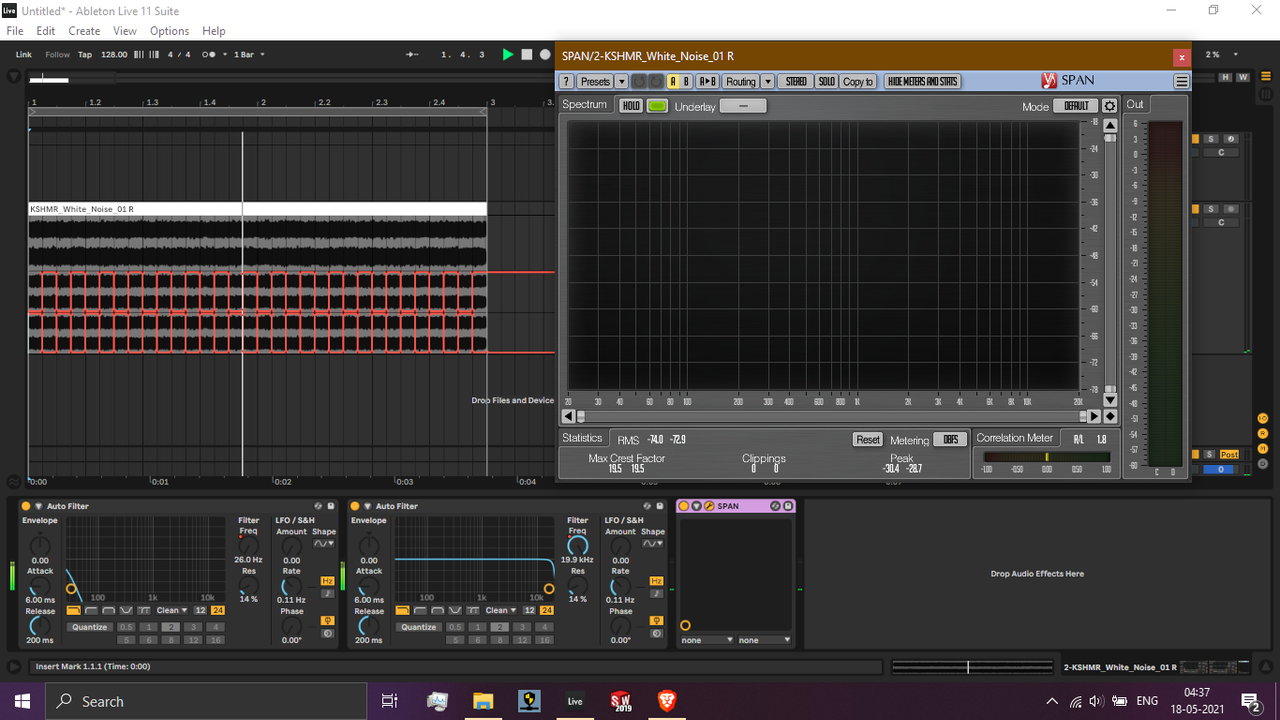Reset the SPAN metering statistics
The width and height of the screenshot is (1280, 720).
pos(867,439)
